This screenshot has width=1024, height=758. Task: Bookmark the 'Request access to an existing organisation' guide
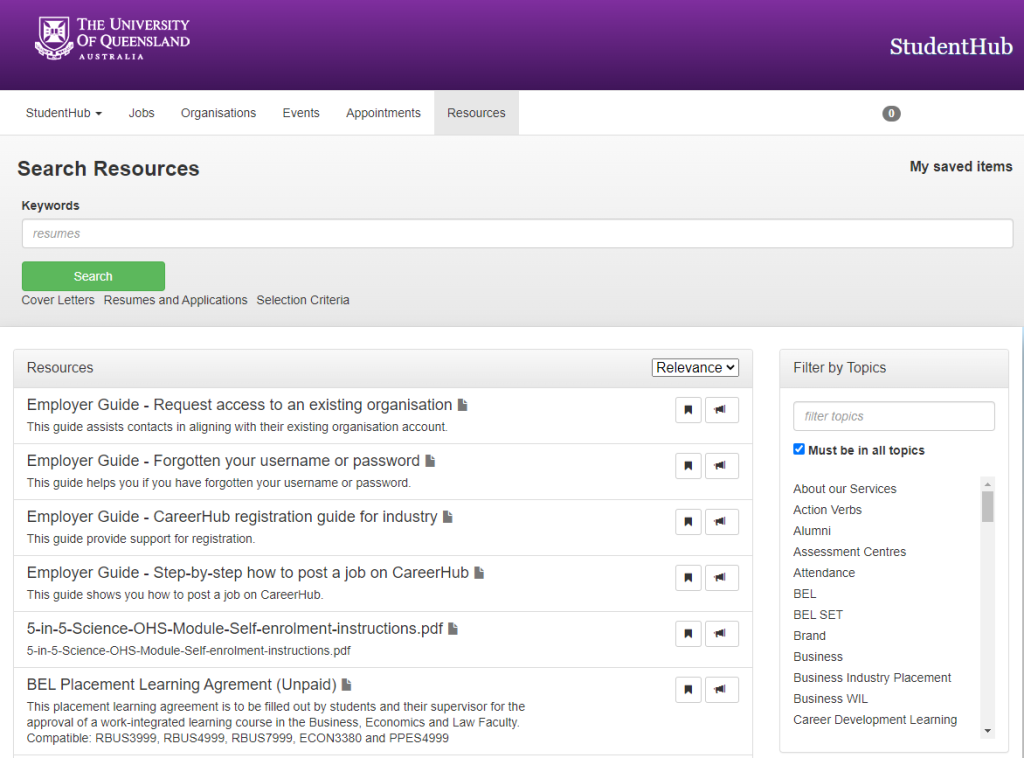tap(688, 409)
